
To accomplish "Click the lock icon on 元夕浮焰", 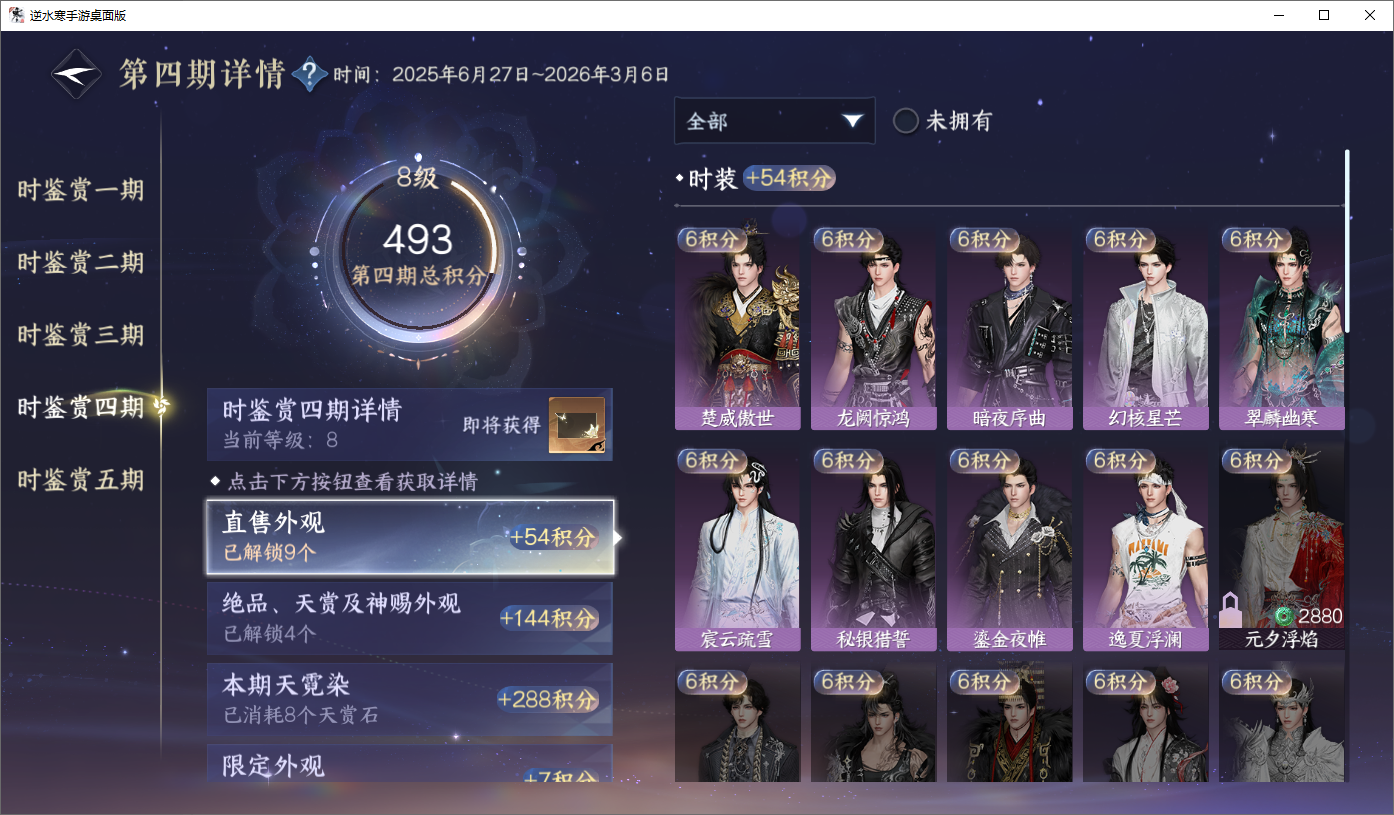I will [1229, 609].
